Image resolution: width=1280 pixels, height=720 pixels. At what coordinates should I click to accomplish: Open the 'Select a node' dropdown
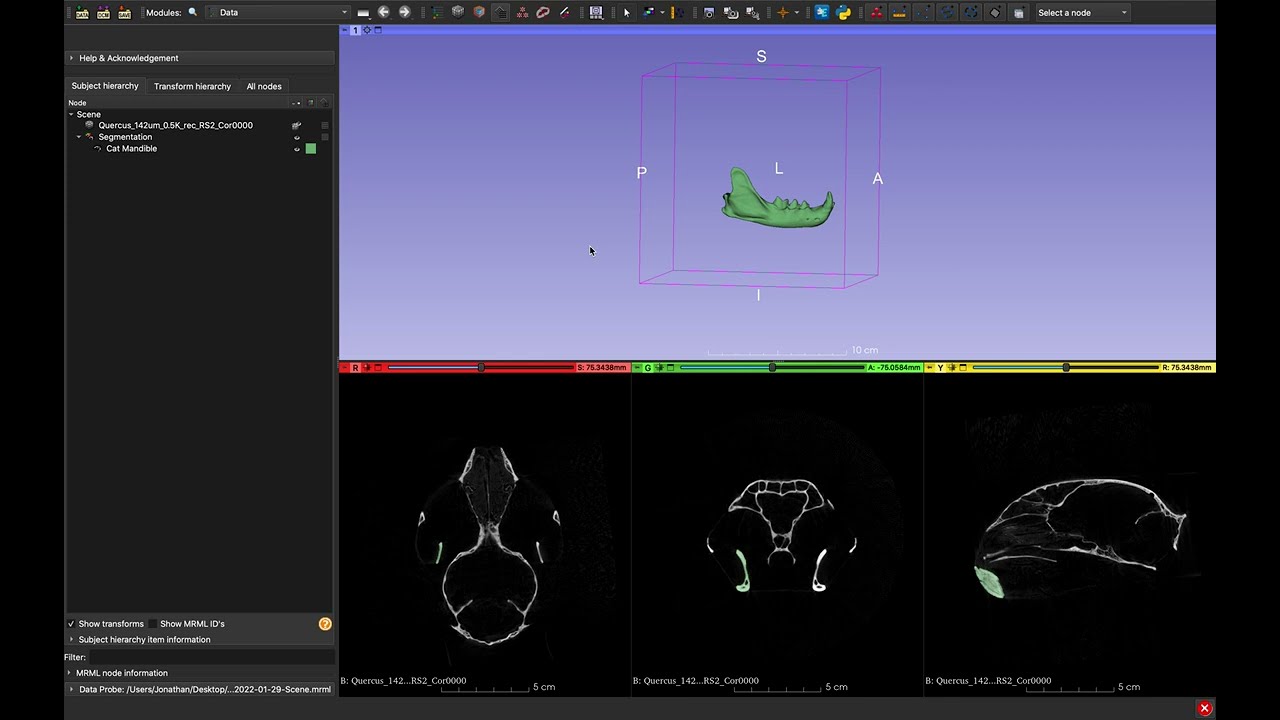point(1082,12)
